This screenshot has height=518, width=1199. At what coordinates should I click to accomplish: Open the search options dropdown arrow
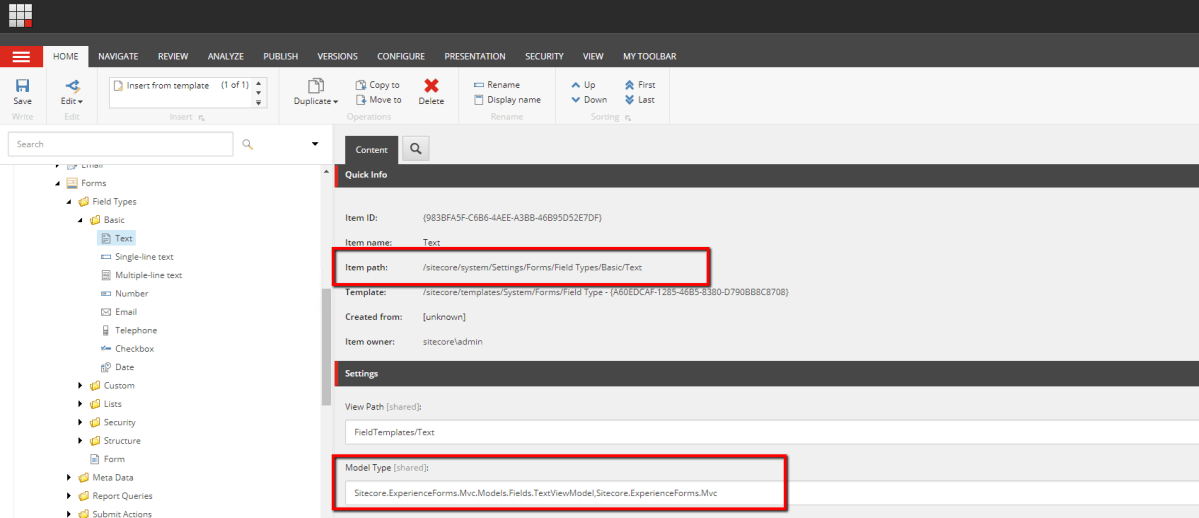tap(315, 144)
